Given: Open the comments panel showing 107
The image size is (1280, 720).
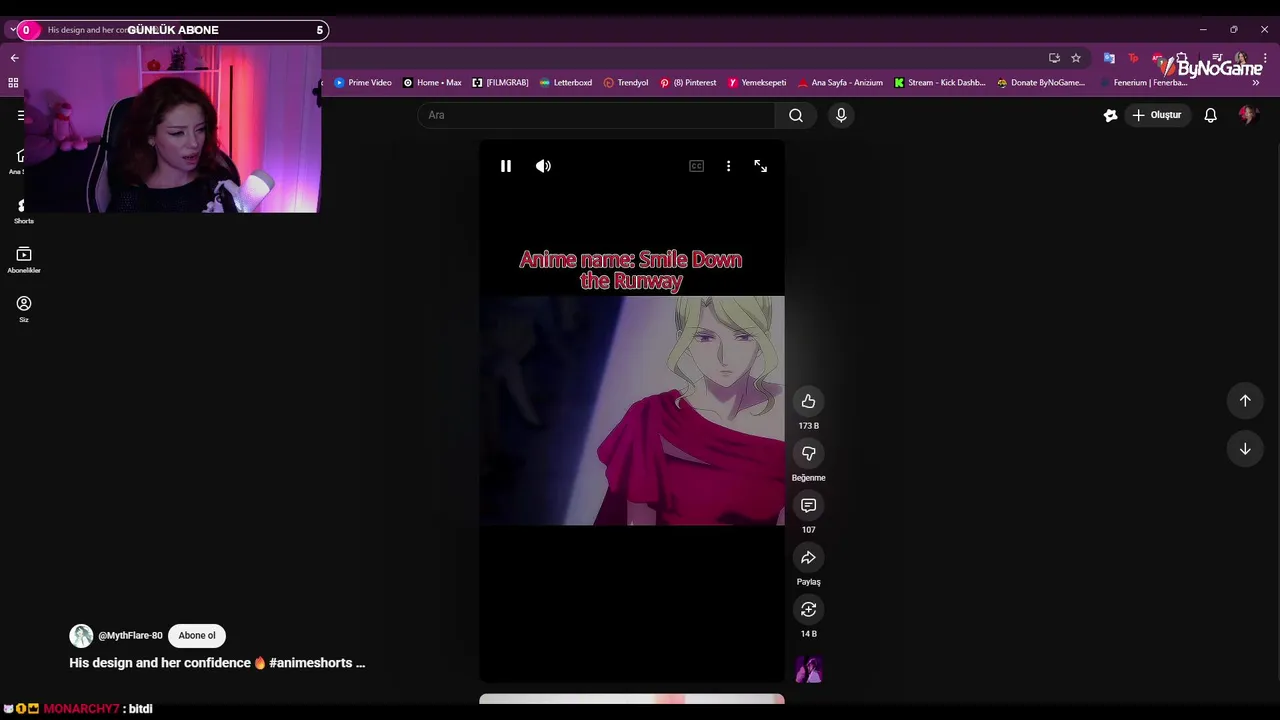Looking at the screenshot, I should (809, 505).
